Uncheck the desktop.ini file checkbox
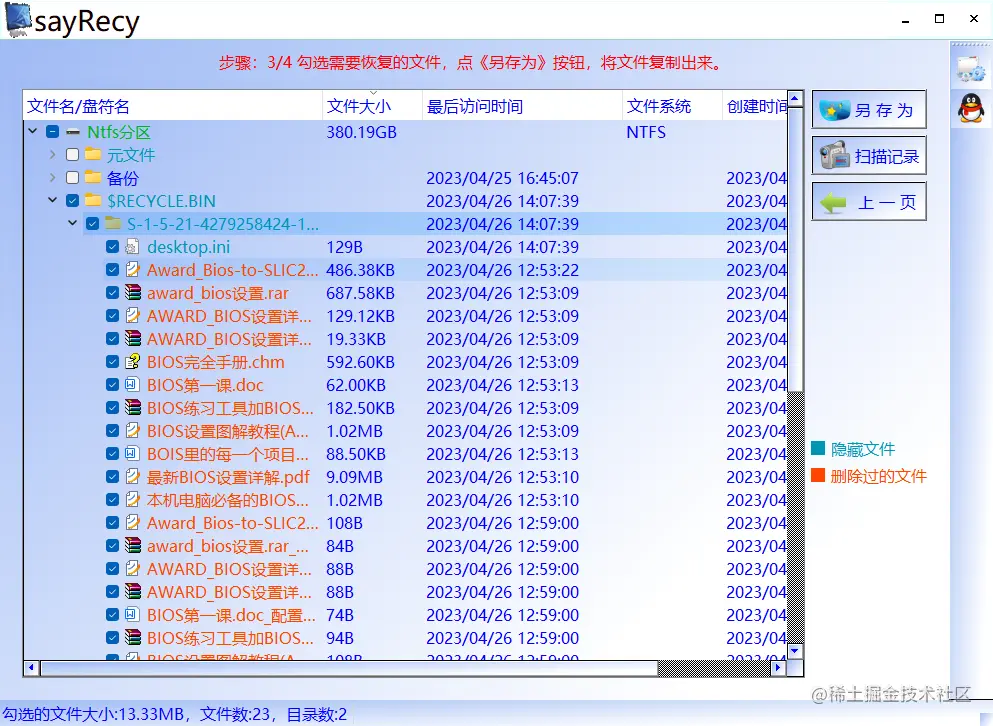 [x=110, y=247]
